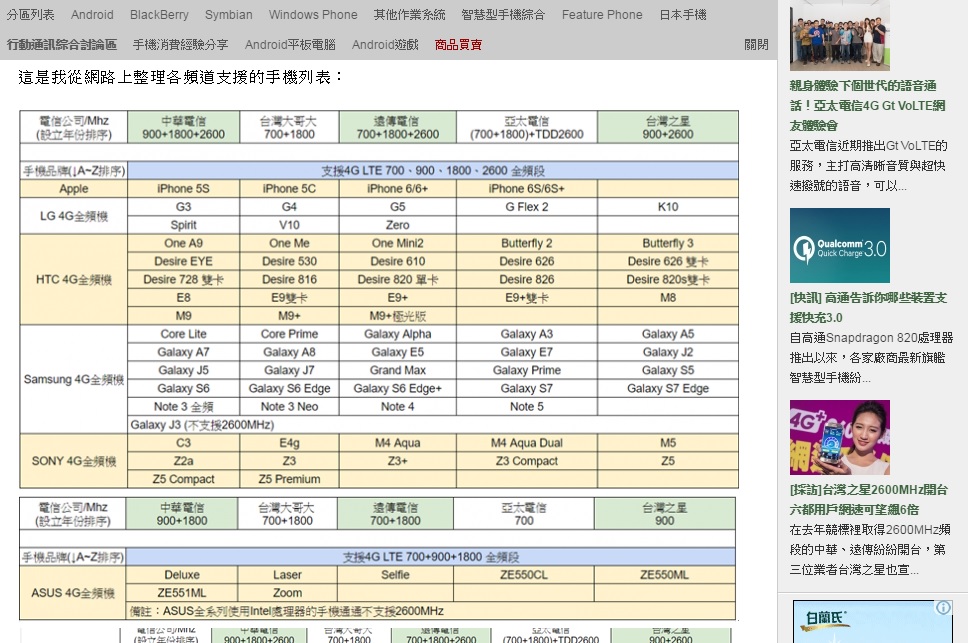Click the ZE550CL cell
Screen dimensions: 969x643
[x=524, y=574]
